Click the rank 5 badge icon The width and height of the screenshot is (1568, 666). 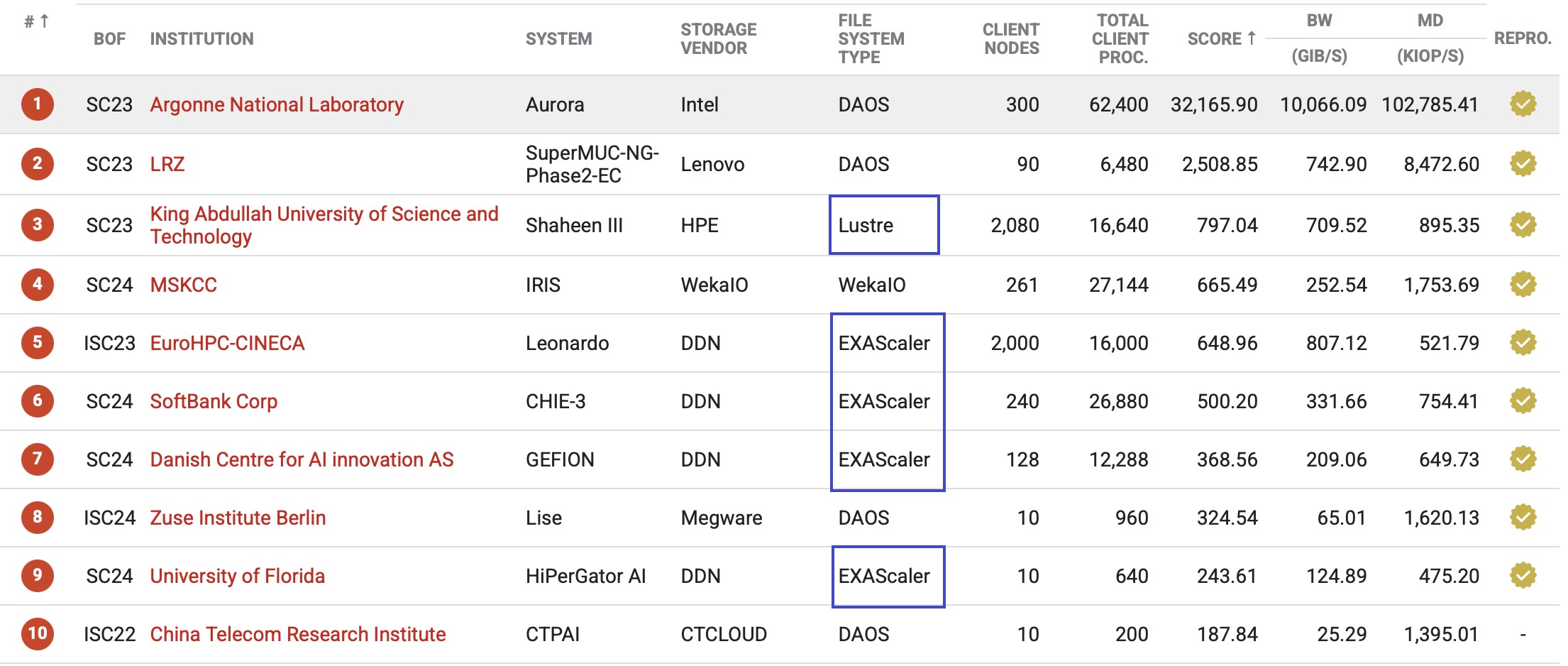[38, 343]
